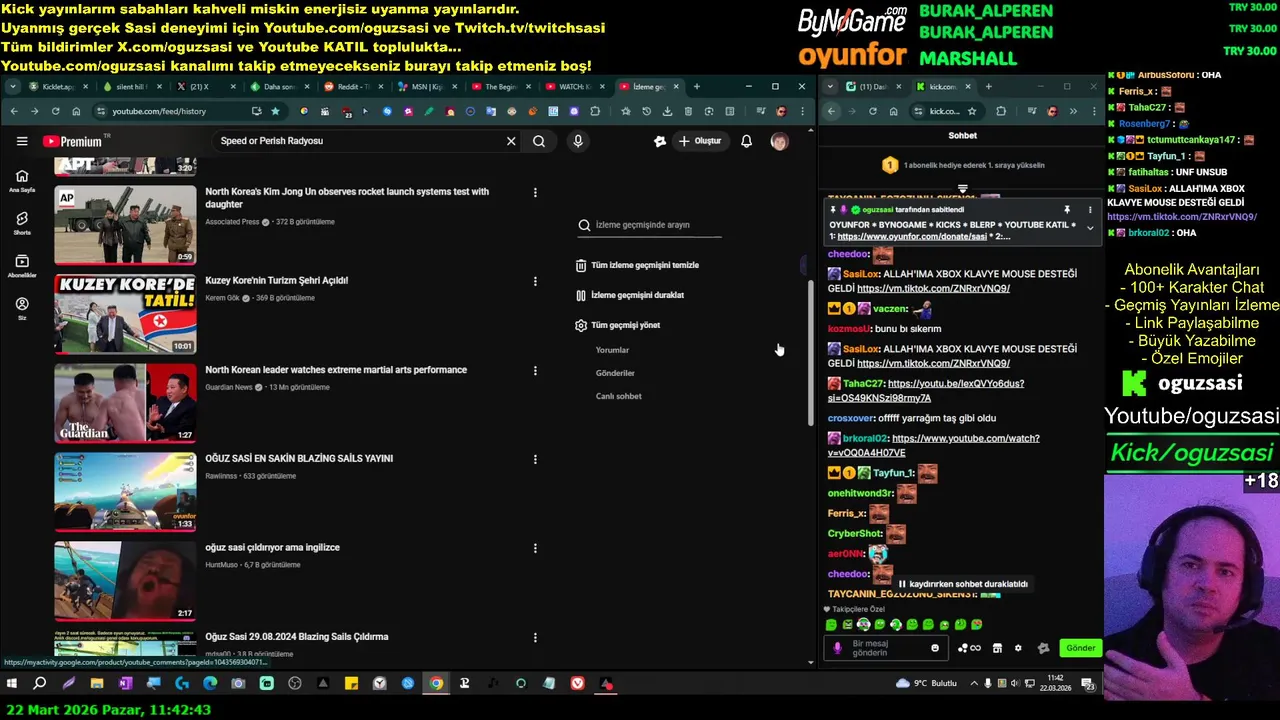Open the Associated Press rocket launch thumbnail
The width and height of the screenshot is (1280, 720).
point(125,225)
